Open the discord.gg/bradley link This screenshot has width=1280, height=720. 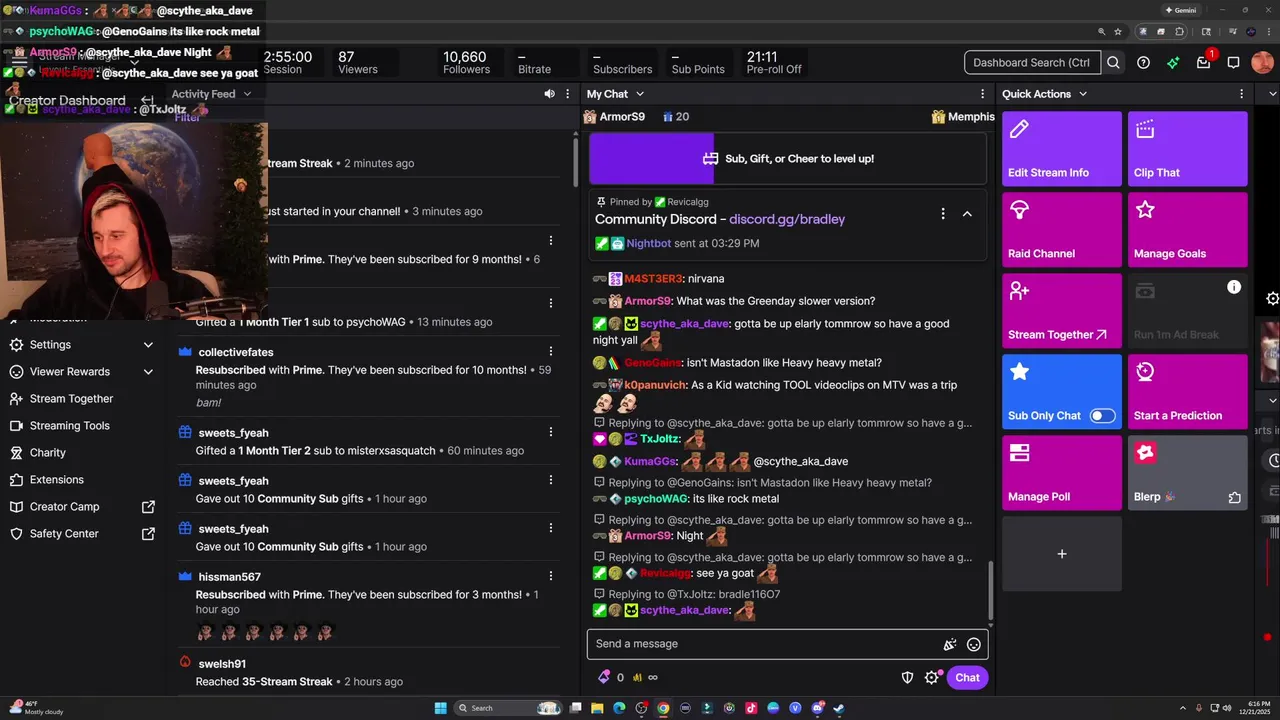click(787, 219)
